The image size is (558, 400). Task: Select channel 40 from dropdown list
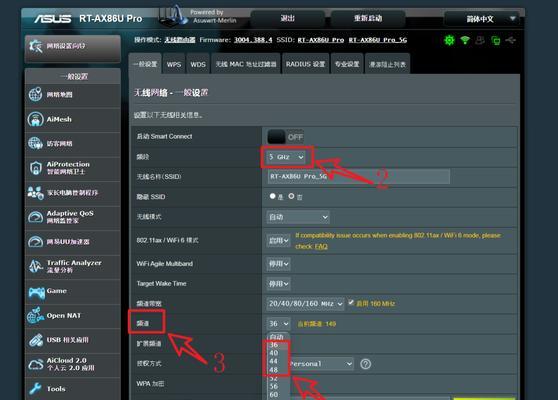(274, 353)
